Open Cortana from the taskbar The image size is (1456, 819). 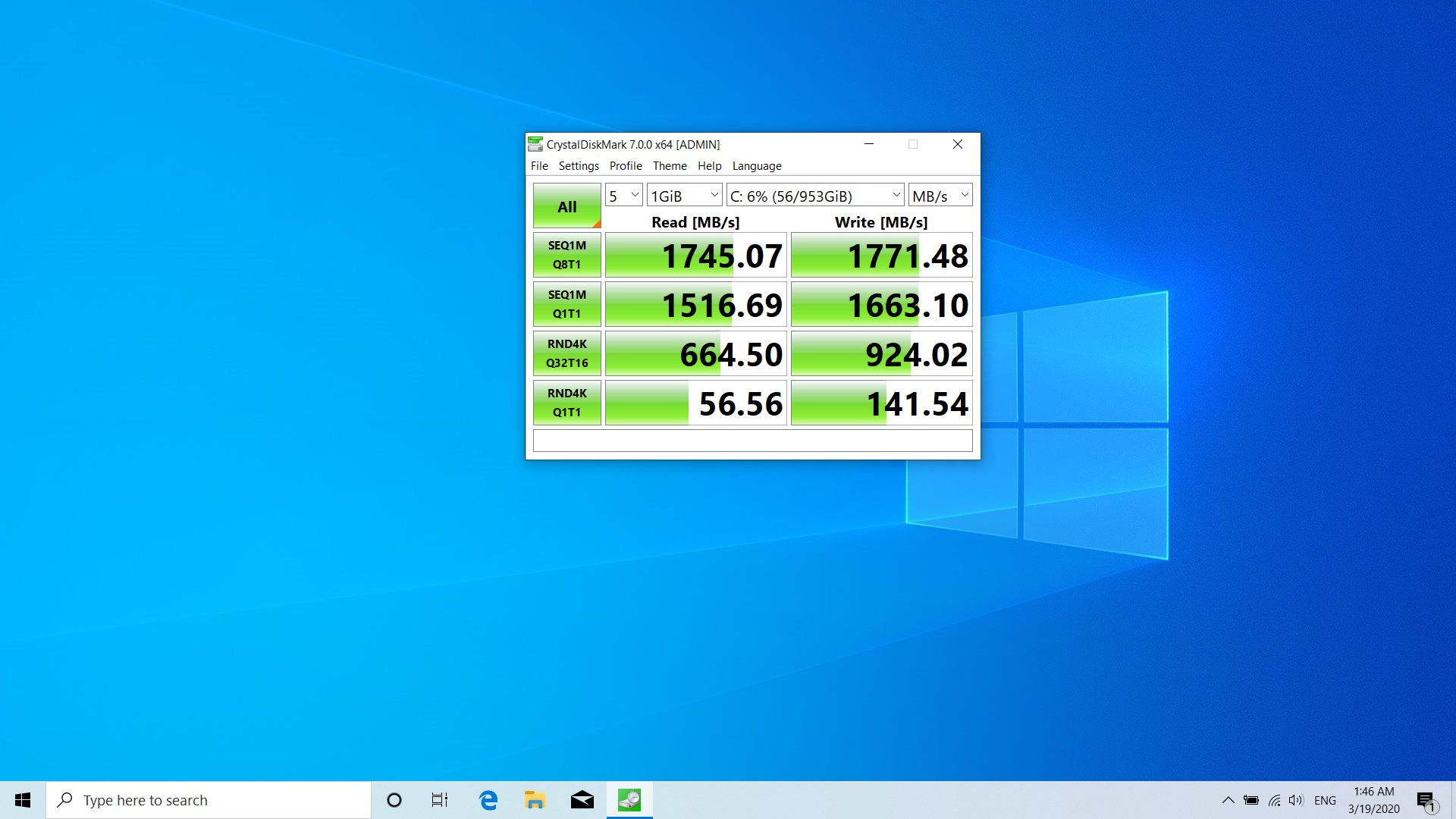tap(394, 800)
